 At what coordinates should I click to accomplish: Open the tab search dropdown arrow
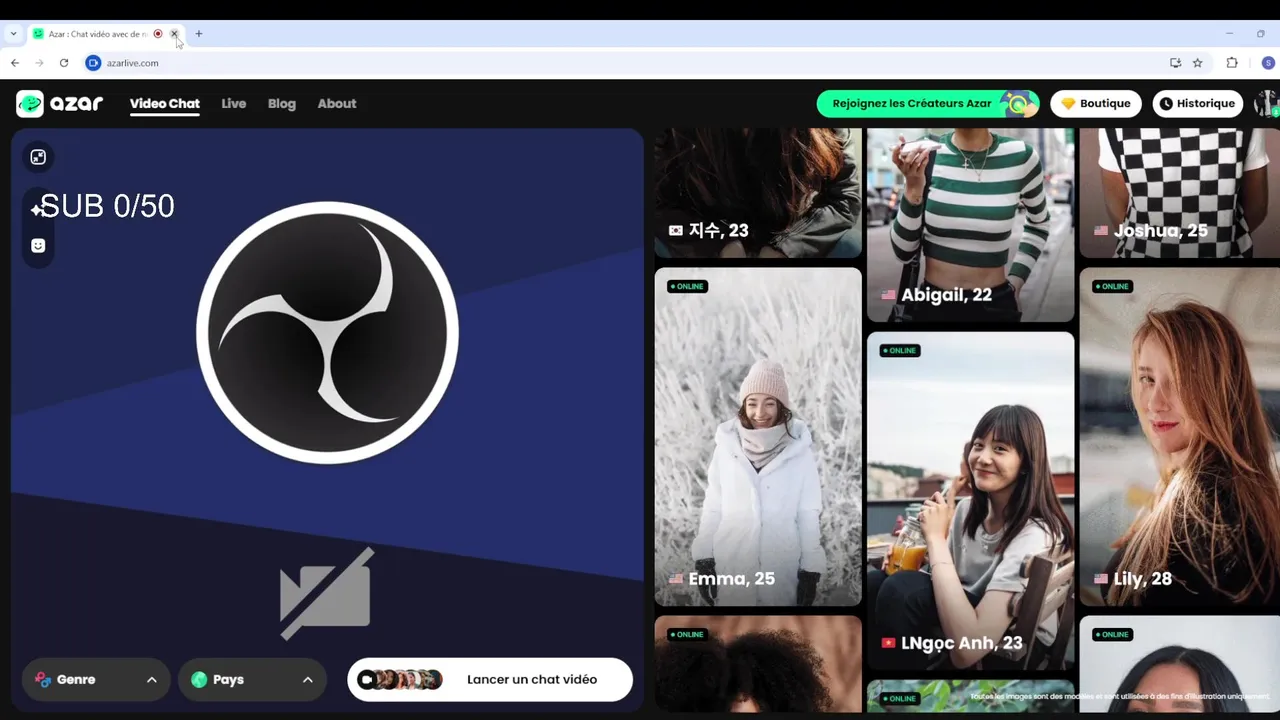[13, 33]
